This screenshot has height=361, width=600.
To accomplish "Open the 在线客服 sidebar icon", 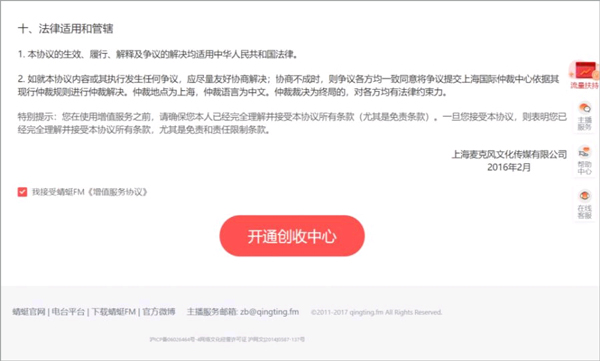I will pos(584,204).
